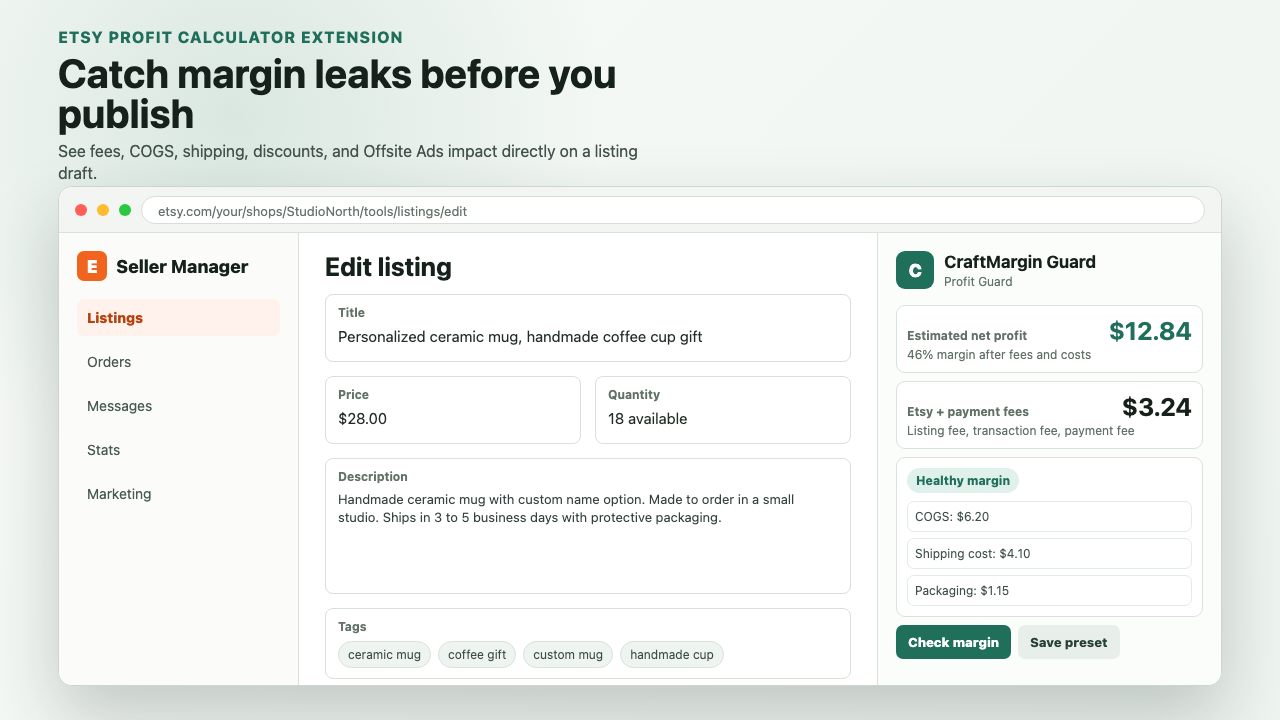The width and height of the screenshot is (1280, 720).
Task: Click the $3.24 fees value
Action: point(1157,407)
